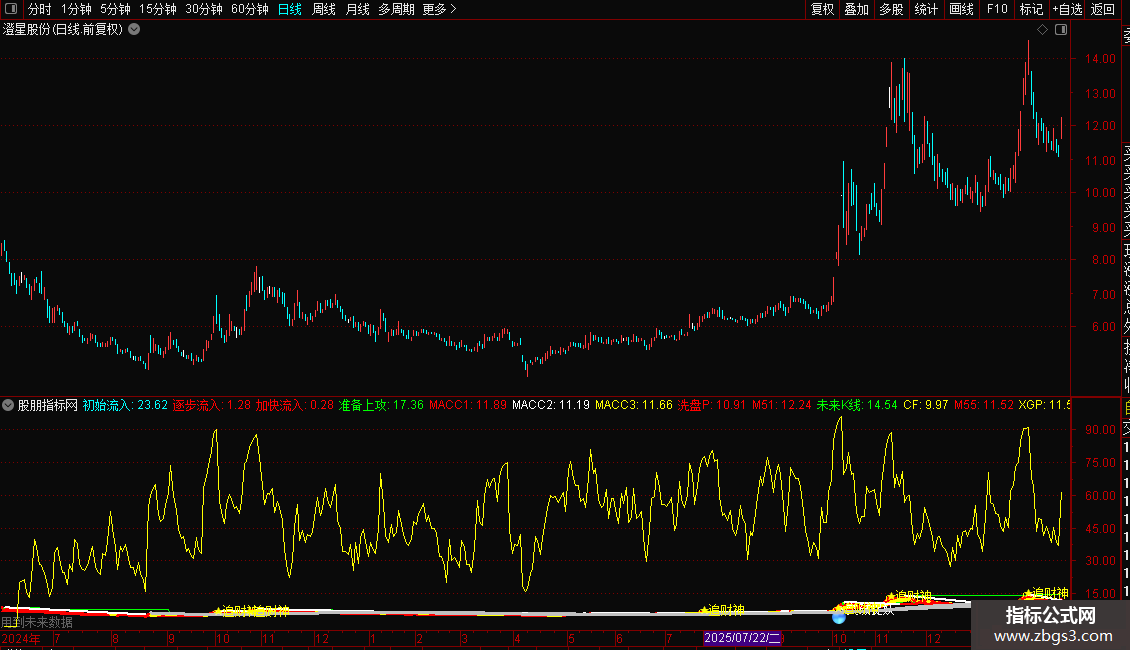Click the 返回 back button
The width and height of the screenshot is (1130, 650).
pos(1103,9)
